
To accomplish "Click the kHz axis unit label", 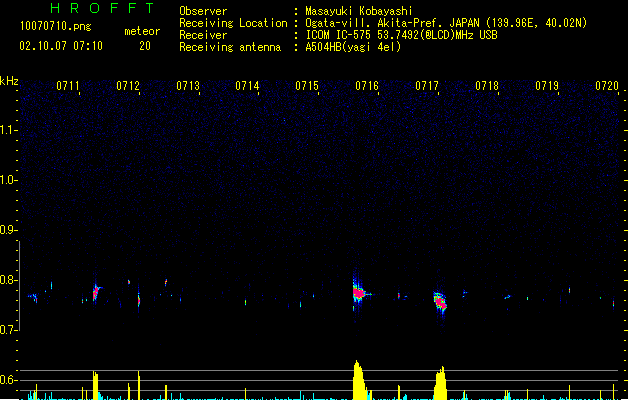I will pyautogui.click(x=9, y=81).
